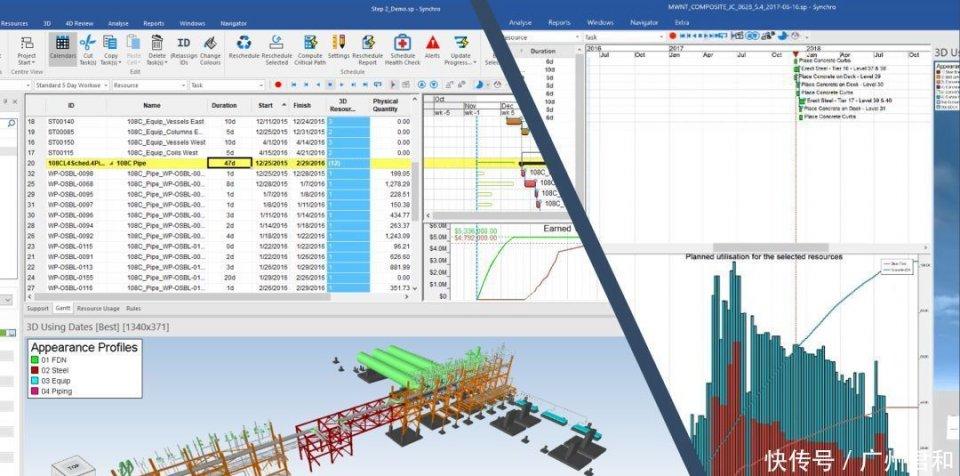Run the Schedule Health Check
This screenshot has height=476, width=960.
tap(402, 43)
